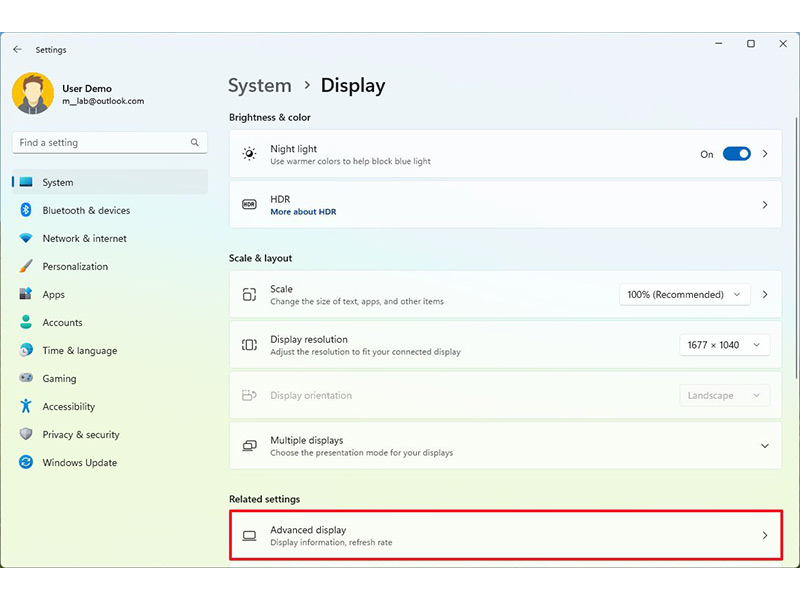
Task: Click the m_lab@outlook.com account email
Action: coord(103,101)
